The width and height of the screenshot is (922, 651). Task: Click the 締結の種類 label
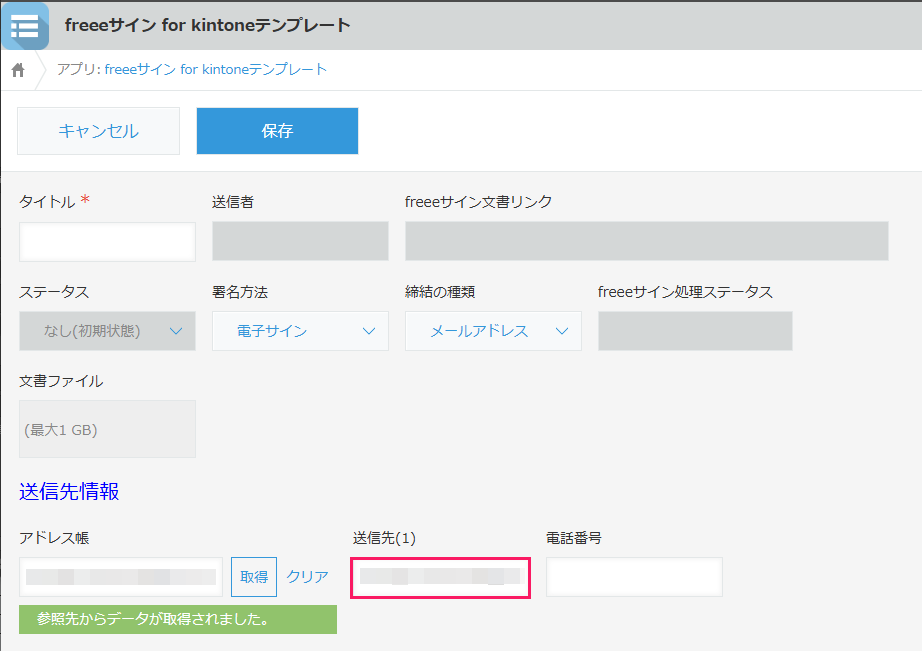[440, 292]
